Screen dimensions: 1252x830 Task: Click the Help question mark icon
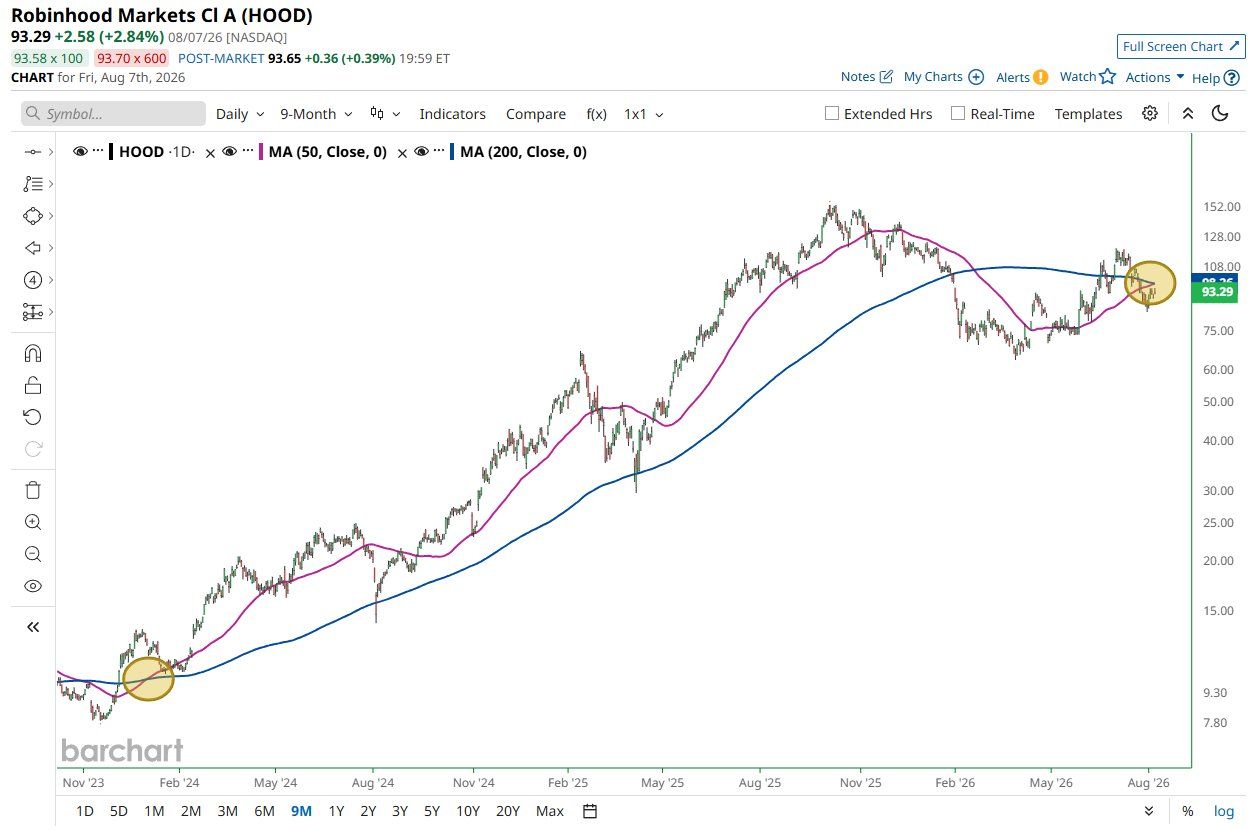pos(1232,78)
